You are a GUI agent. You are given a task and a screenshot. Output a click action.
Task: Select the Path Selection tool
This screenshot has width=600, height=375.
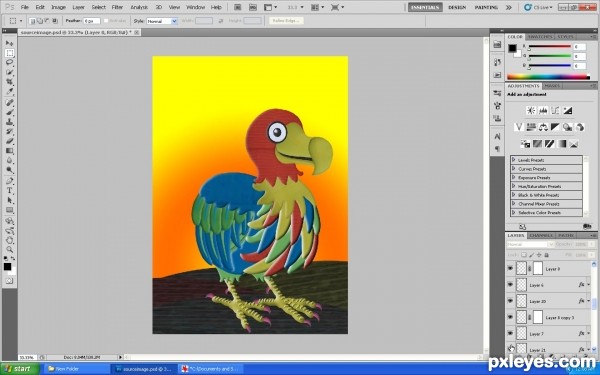point(10,200)
